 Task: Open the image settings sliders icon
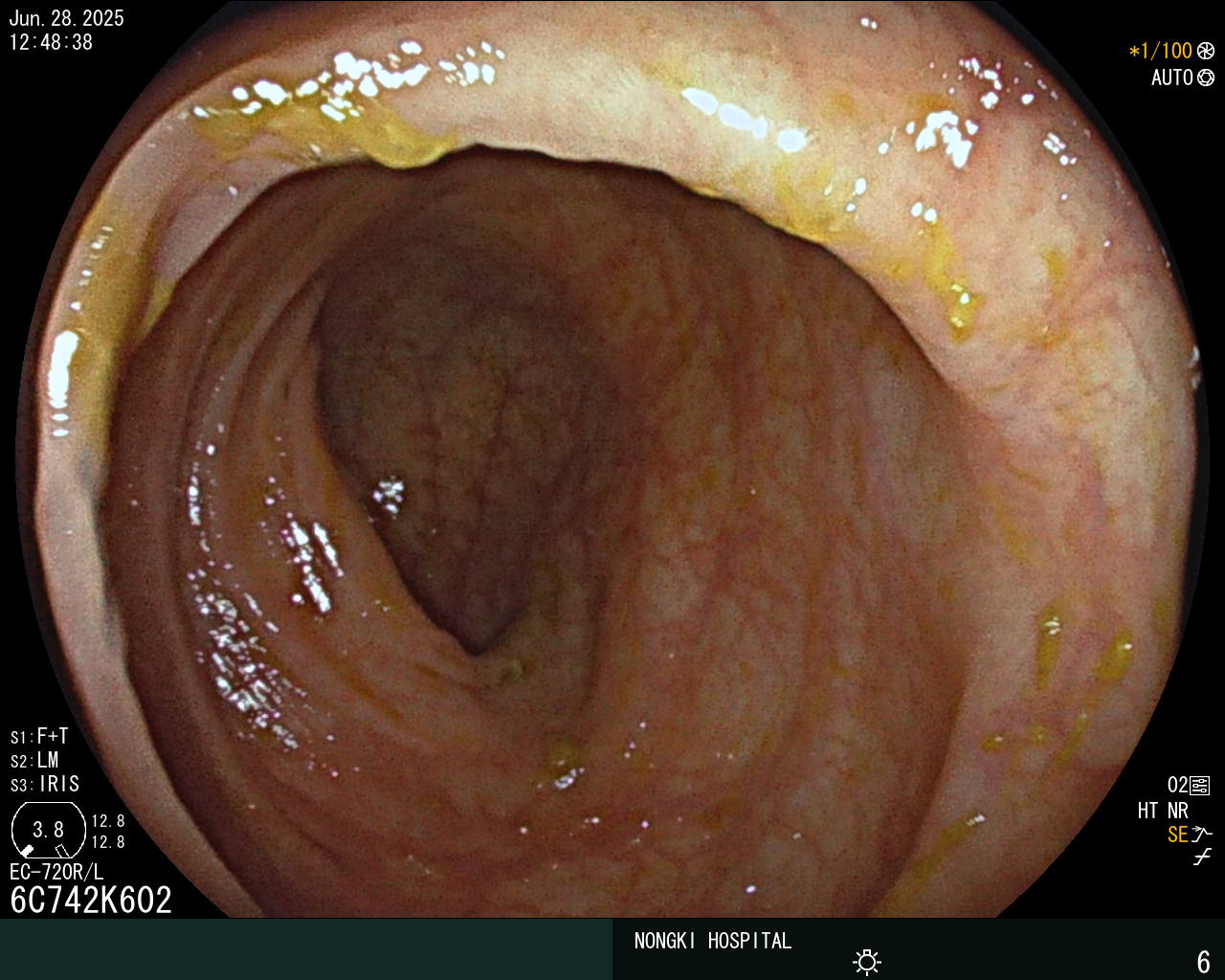pos(1200,786)
